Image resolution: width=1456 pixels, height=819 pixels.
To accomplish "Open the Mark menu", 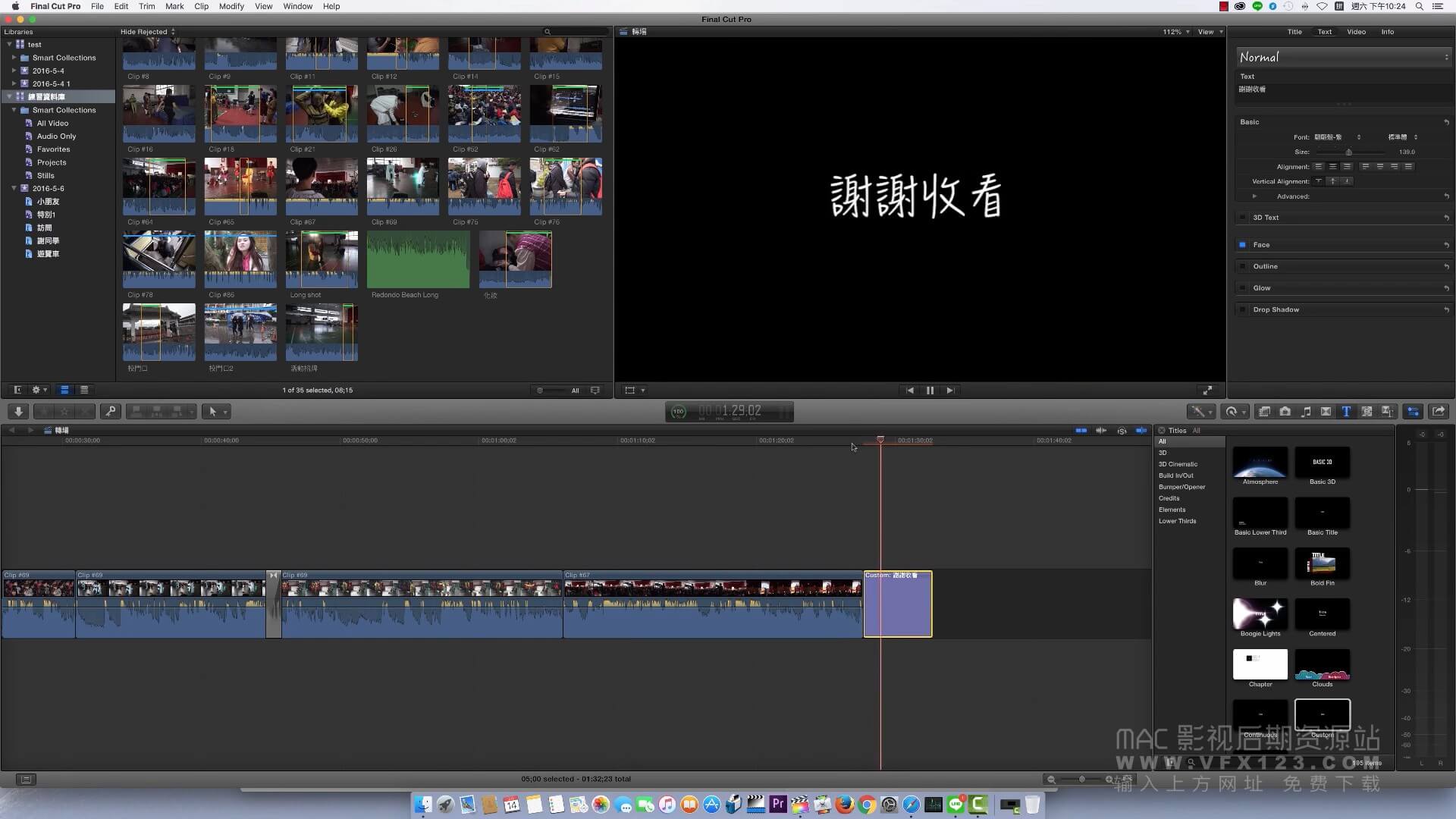I will click(x=174, y=6).
